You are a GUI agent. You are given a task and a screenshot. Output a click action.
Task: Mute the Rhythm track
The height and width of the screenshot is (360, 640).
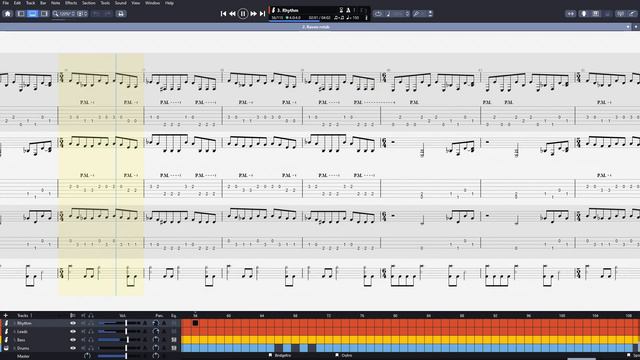(84, 323)
